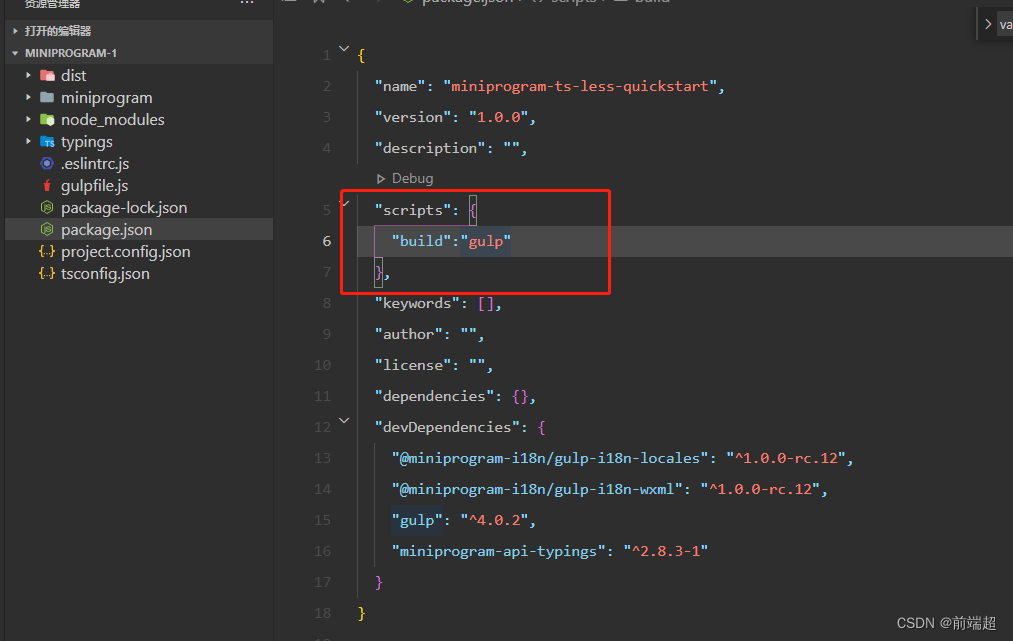Click the package-lock.json node icon
The width and height of the screenshot is (1013, 641).
(x=47, y=207)
